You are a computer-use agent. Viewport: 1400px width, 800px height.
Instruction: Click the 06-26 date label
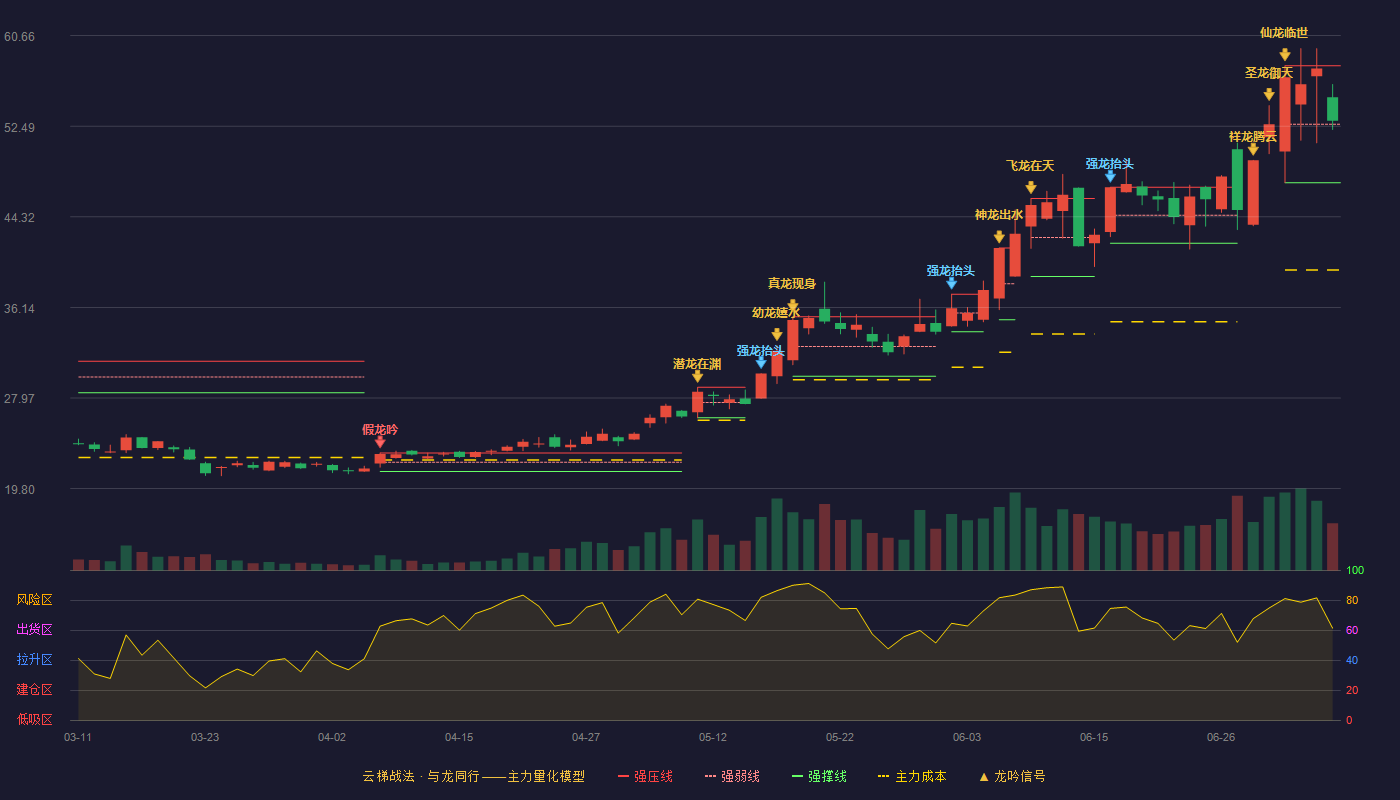pos(1221,737)
